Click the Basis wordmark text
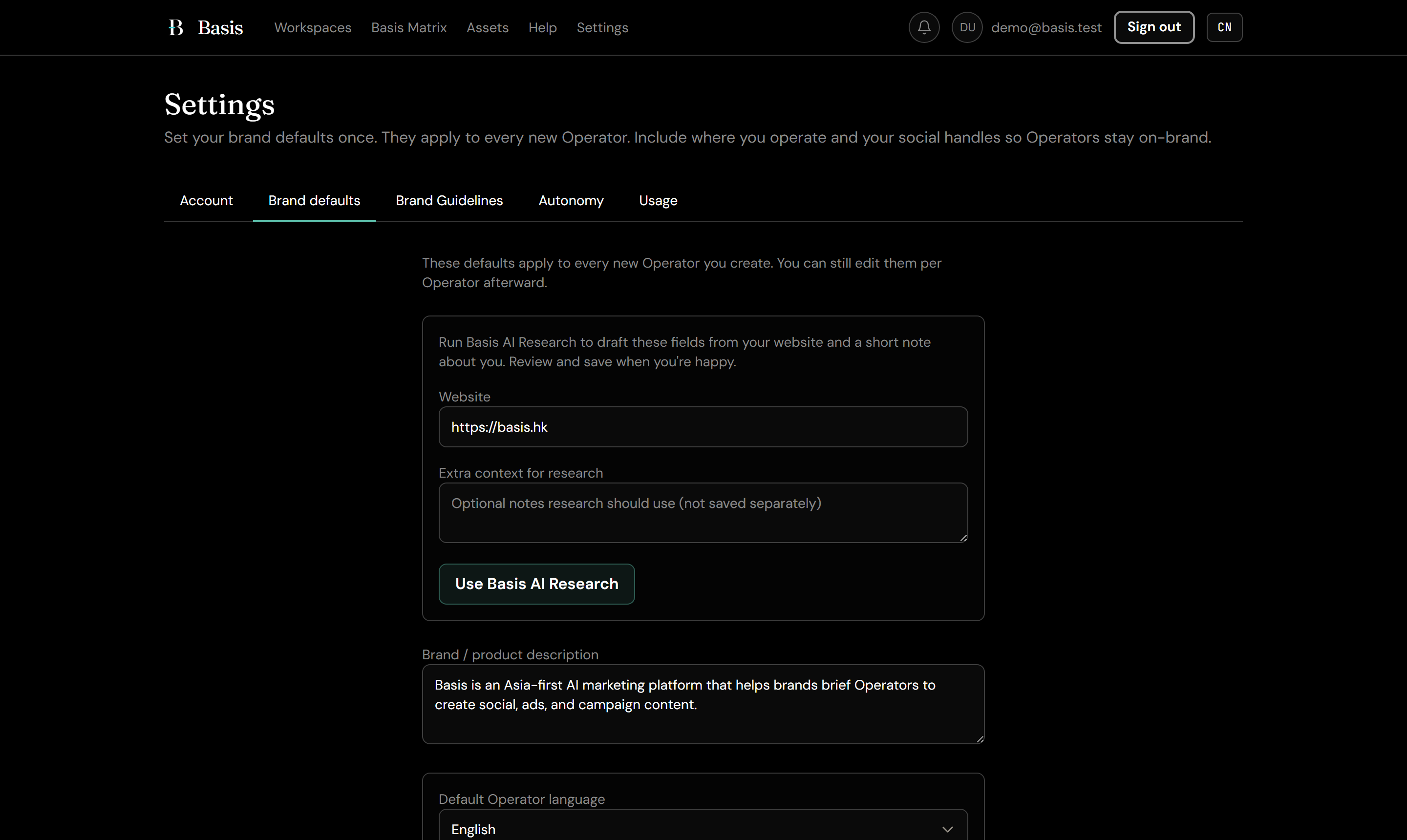Viewport: 1407px width, 840px height. coord(220,27)
